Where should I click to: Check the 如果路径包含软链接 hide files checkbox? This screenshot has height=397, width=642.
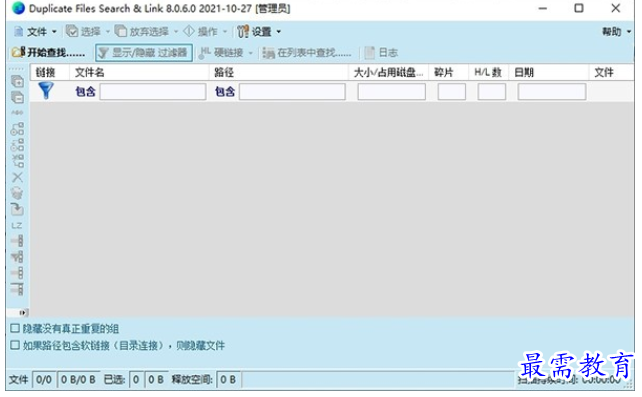click(x=15, y=345)
